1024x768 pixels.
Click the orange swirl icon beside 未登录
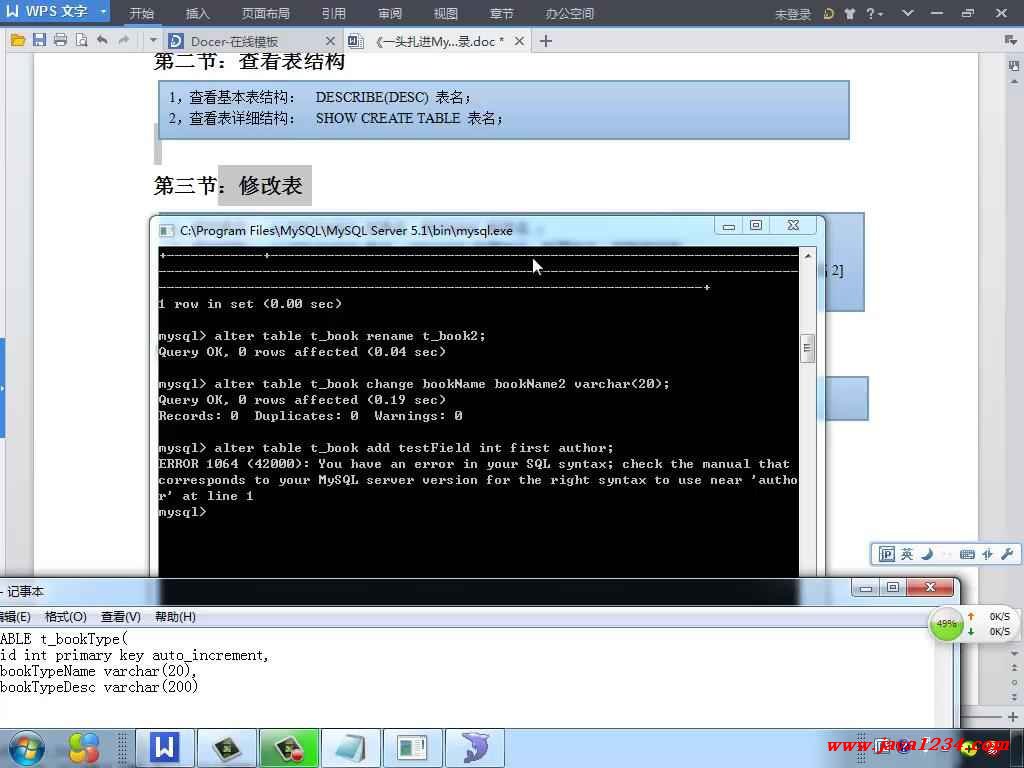click(829, 13)
